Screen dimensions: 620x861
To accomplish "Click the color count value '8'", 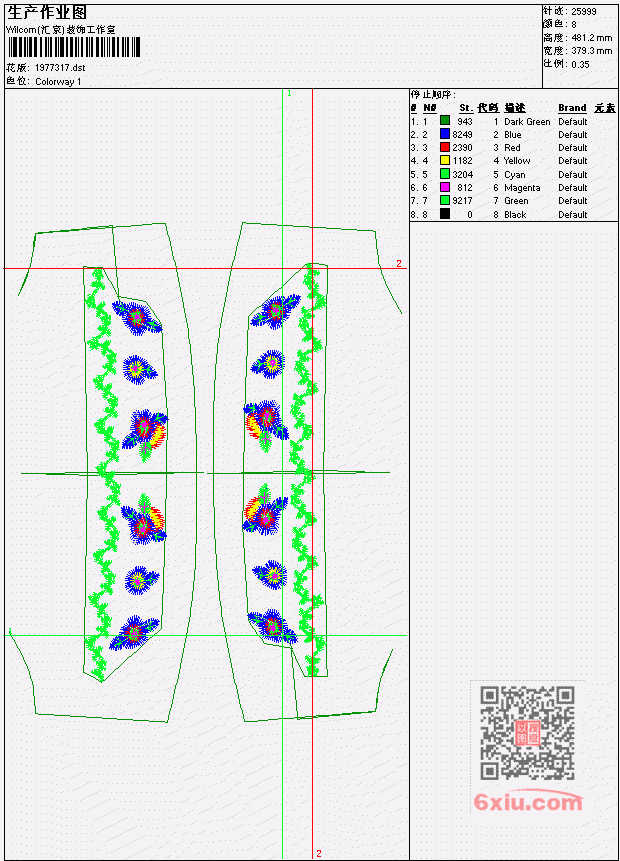I will pyautogui.click(x=574, y=25).
